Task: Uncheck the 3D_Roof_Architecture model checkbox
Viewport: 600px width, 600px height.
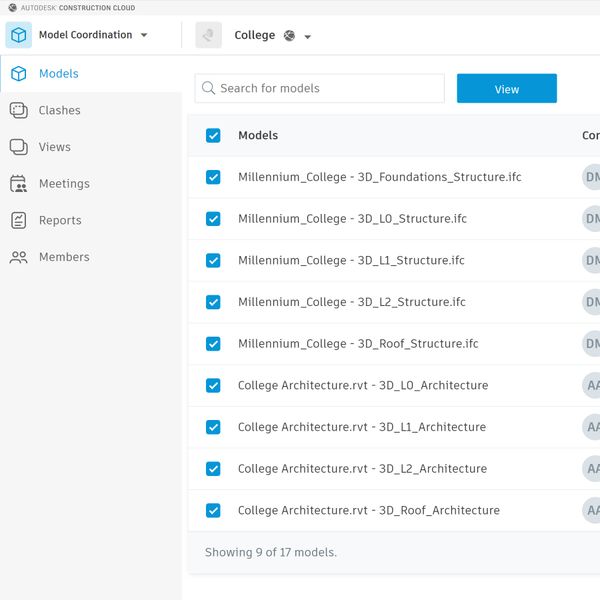Action: (x=213, y=510)
